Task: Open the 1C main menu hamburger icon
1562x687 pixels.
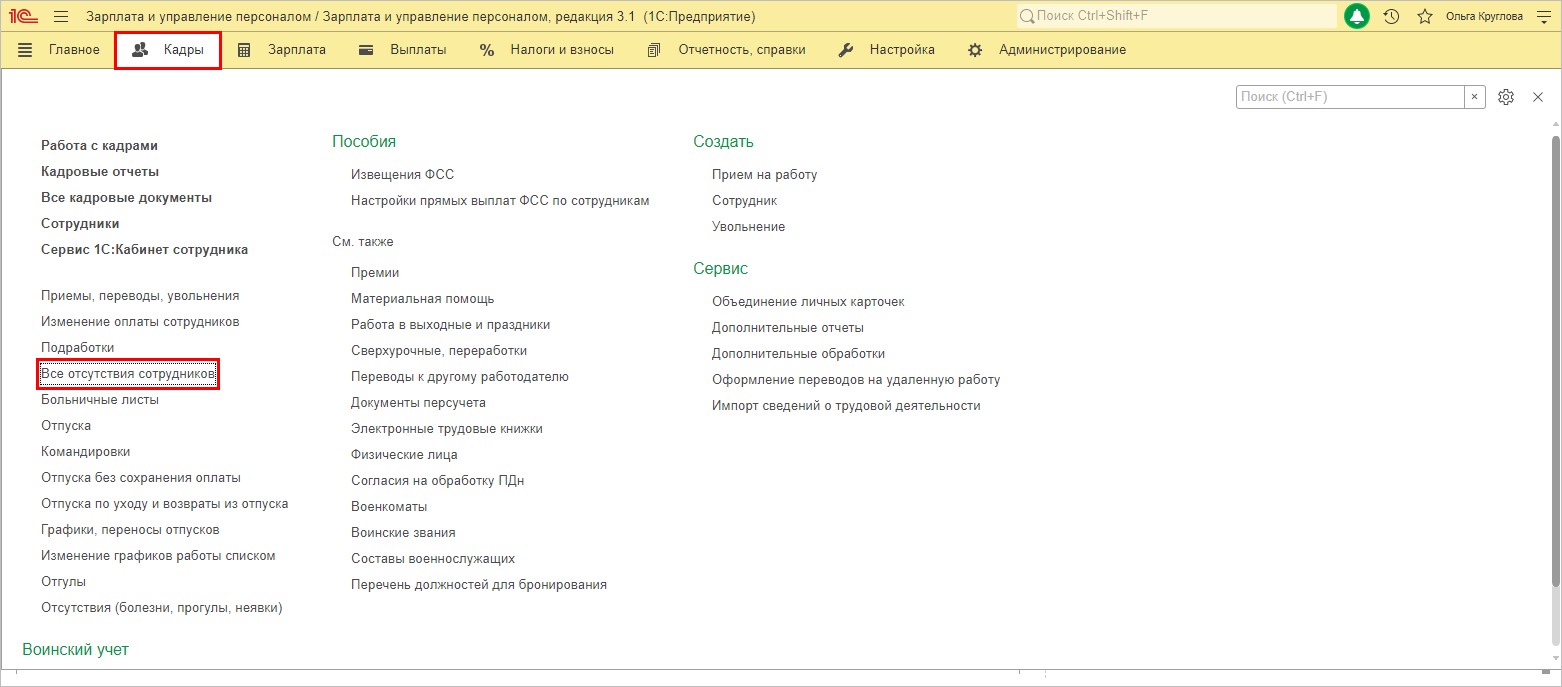Action: pyautogui.click(x=61, y=17)
